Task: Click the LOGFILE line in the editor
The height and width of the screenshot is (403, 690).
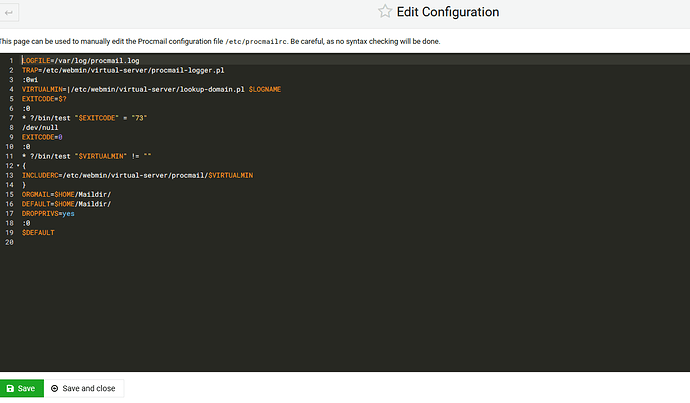Action: (x=81, y=61)
